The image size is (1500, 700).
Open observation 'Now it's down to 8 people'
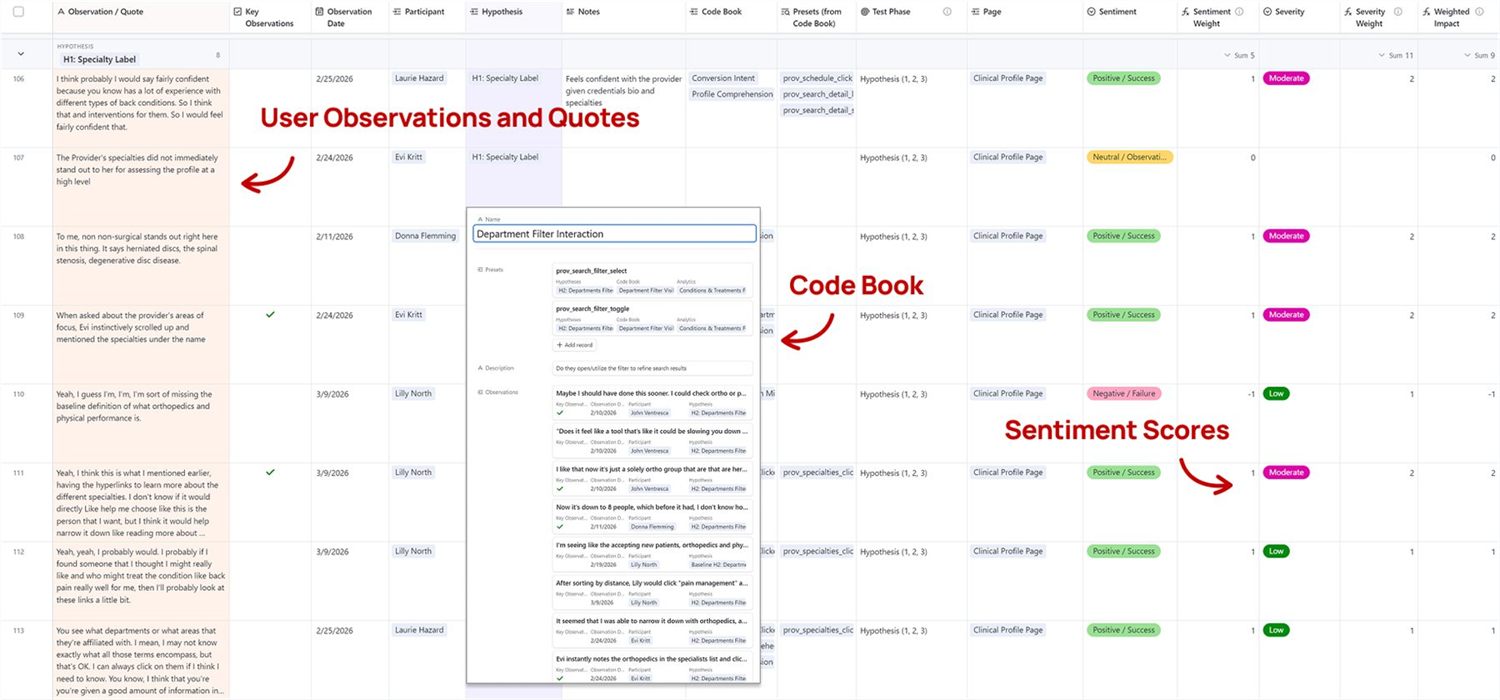click(x=652, y=516)
